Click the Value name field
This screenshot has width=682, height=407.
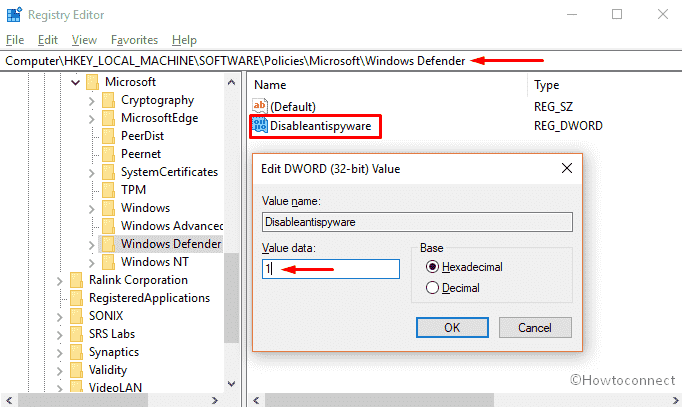417,222
